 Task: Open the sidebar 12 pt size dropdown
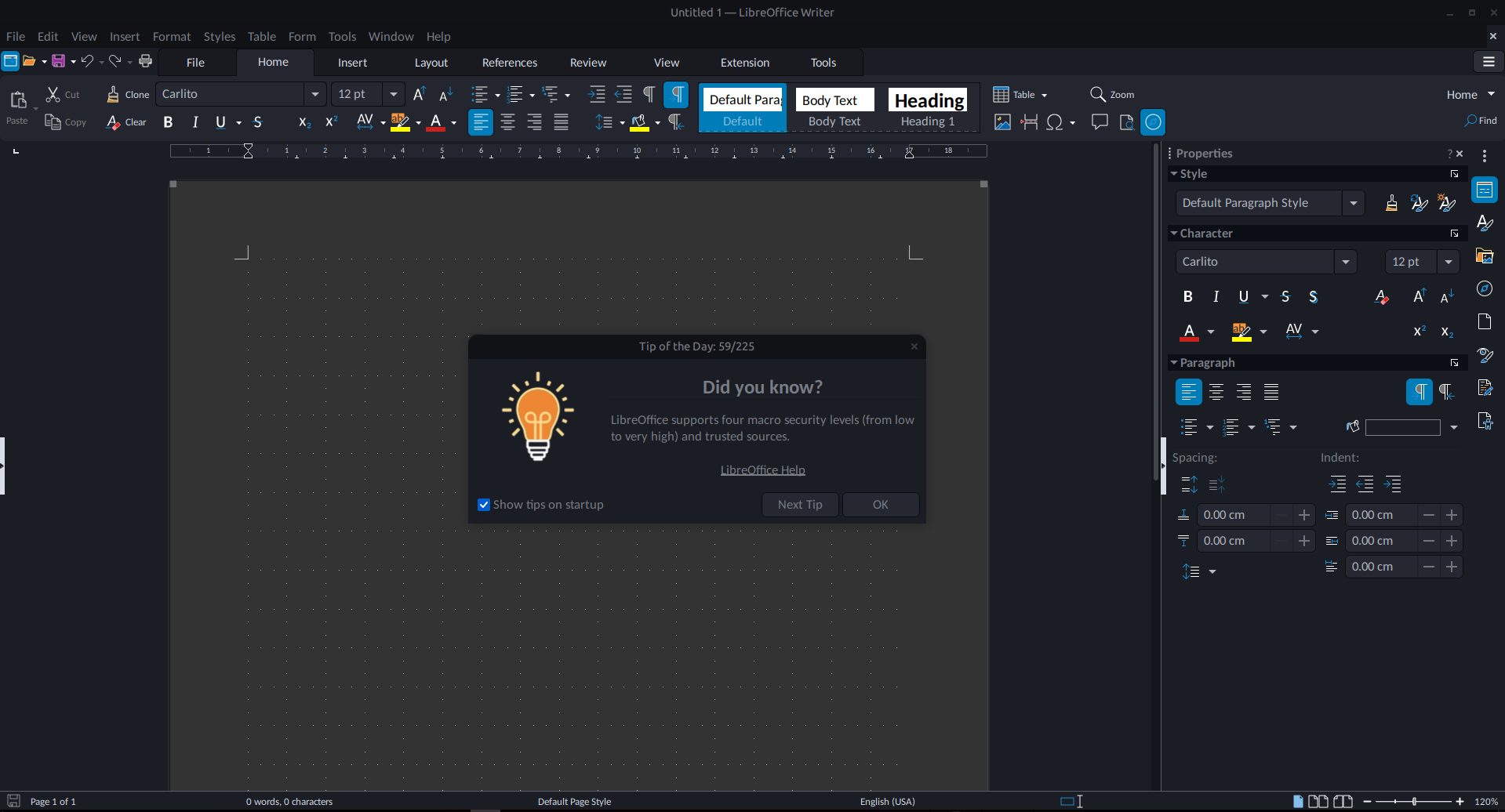1448,262
